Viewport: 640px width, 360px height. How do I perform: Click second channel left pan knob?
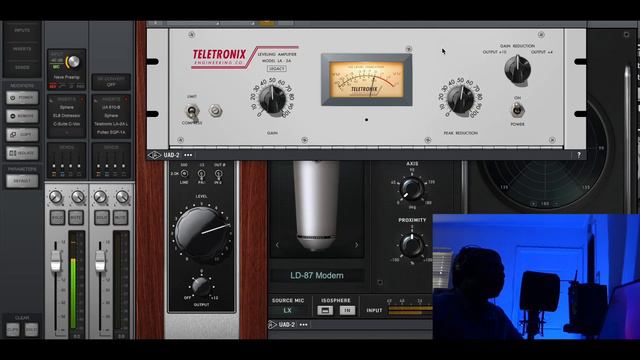point(100,197)
